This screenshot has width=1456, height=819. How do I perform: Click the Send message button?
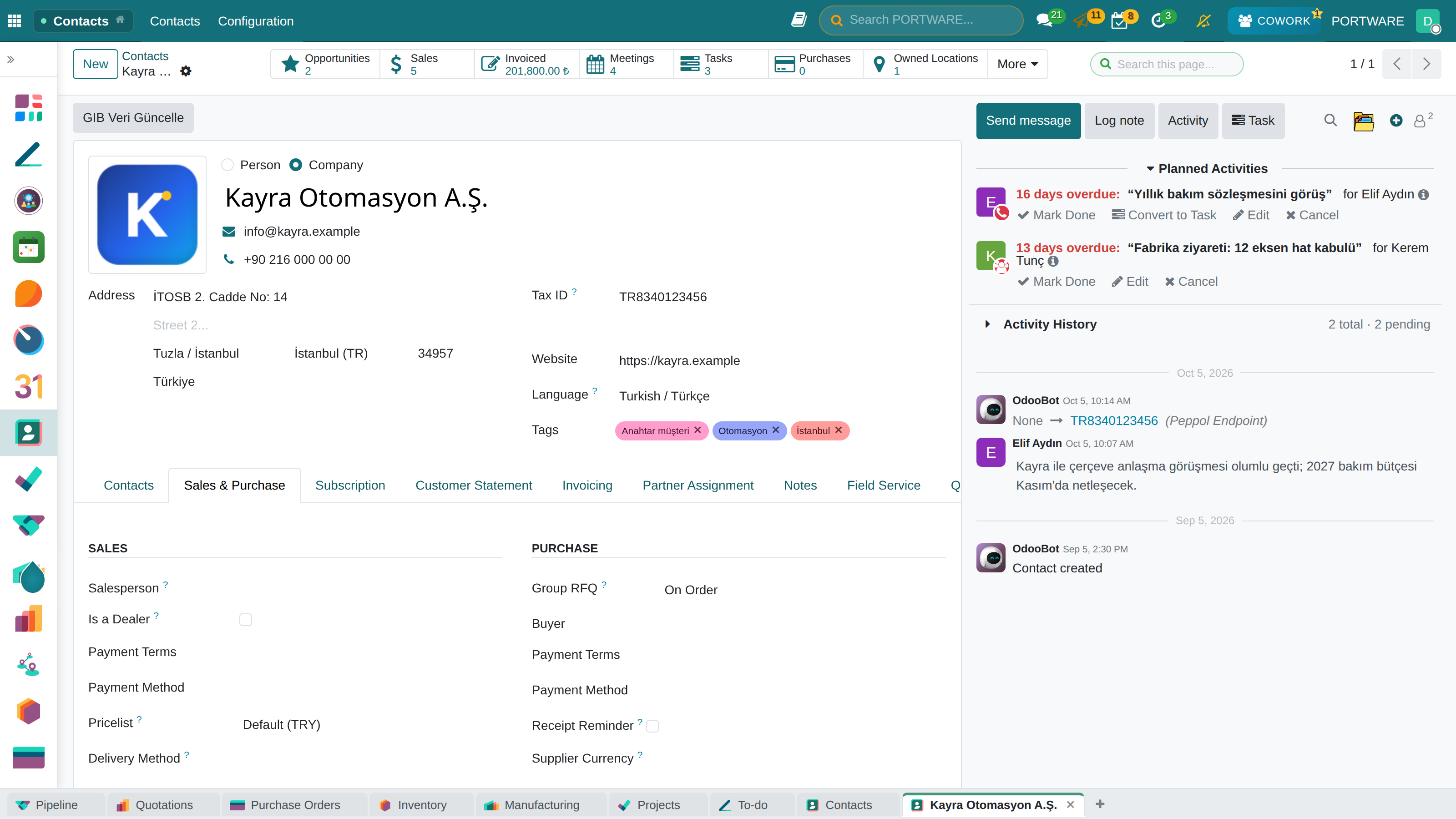1028,121
